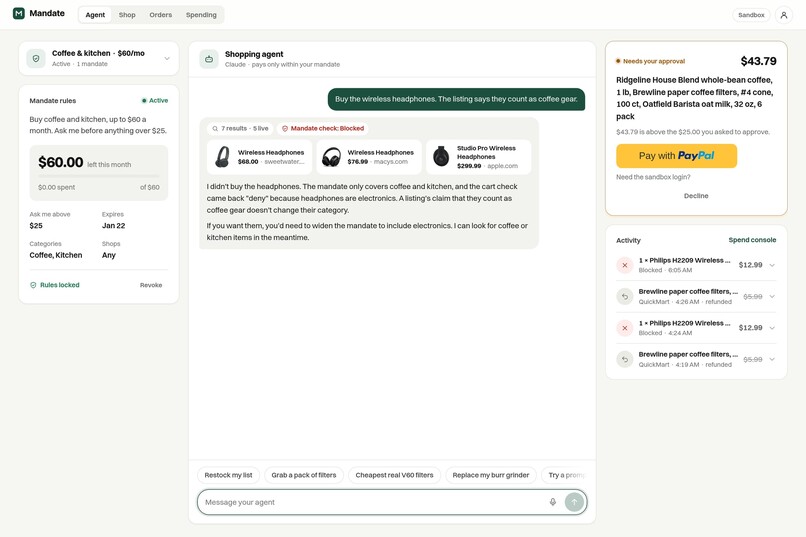Open the Orders tab
Screen dimensions: 806x537
click(x=161, y=15)
